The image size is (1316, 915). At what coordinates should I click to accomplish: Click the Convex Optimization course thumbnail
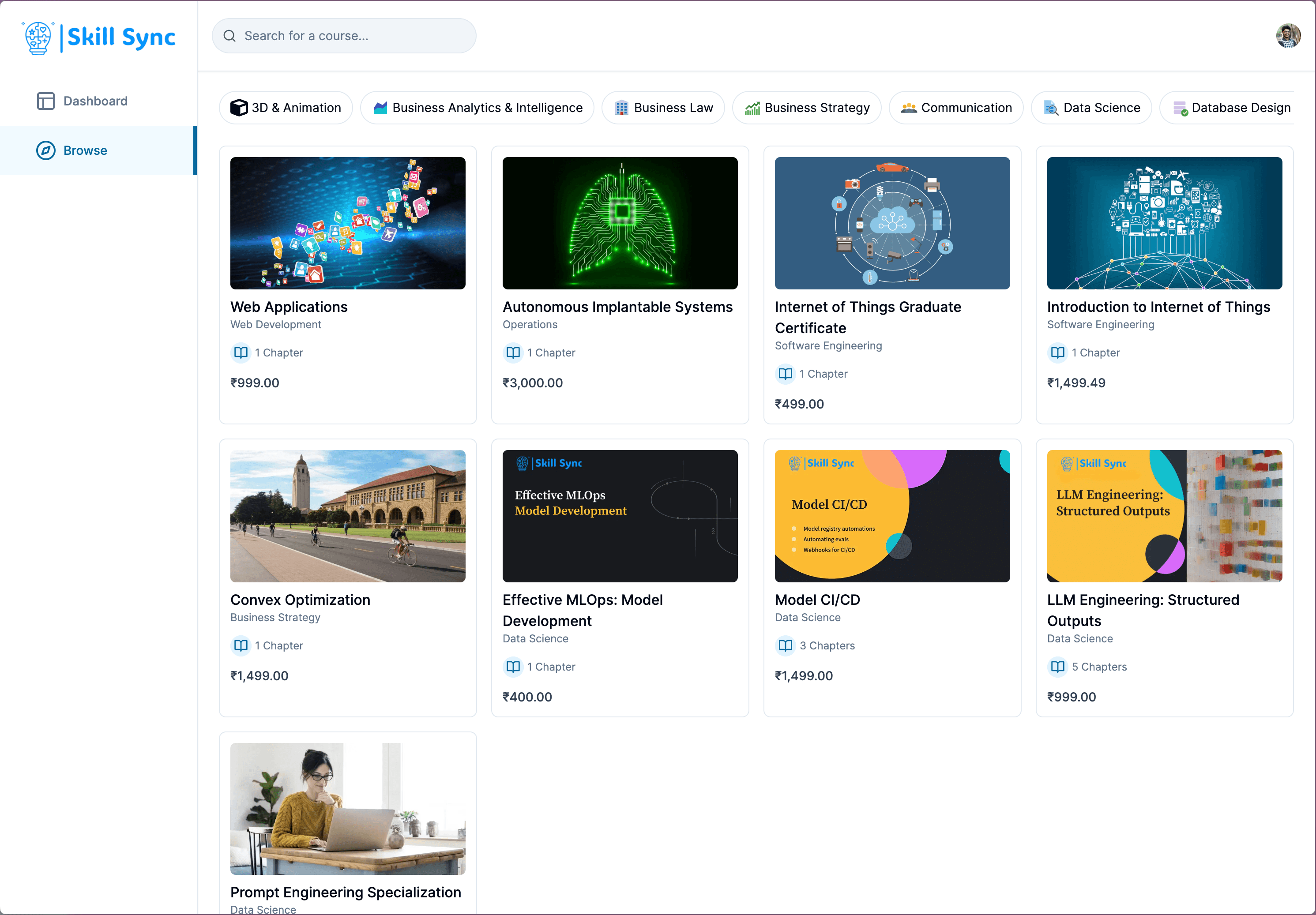347,516
